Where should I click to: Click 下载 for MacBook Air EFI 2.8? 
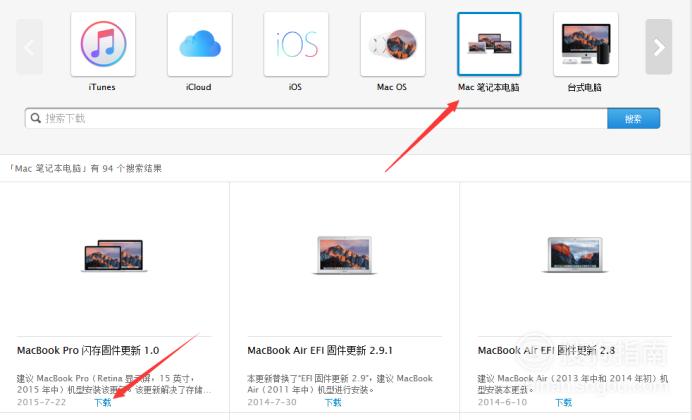pyautogui.click(x=564, y=402)
